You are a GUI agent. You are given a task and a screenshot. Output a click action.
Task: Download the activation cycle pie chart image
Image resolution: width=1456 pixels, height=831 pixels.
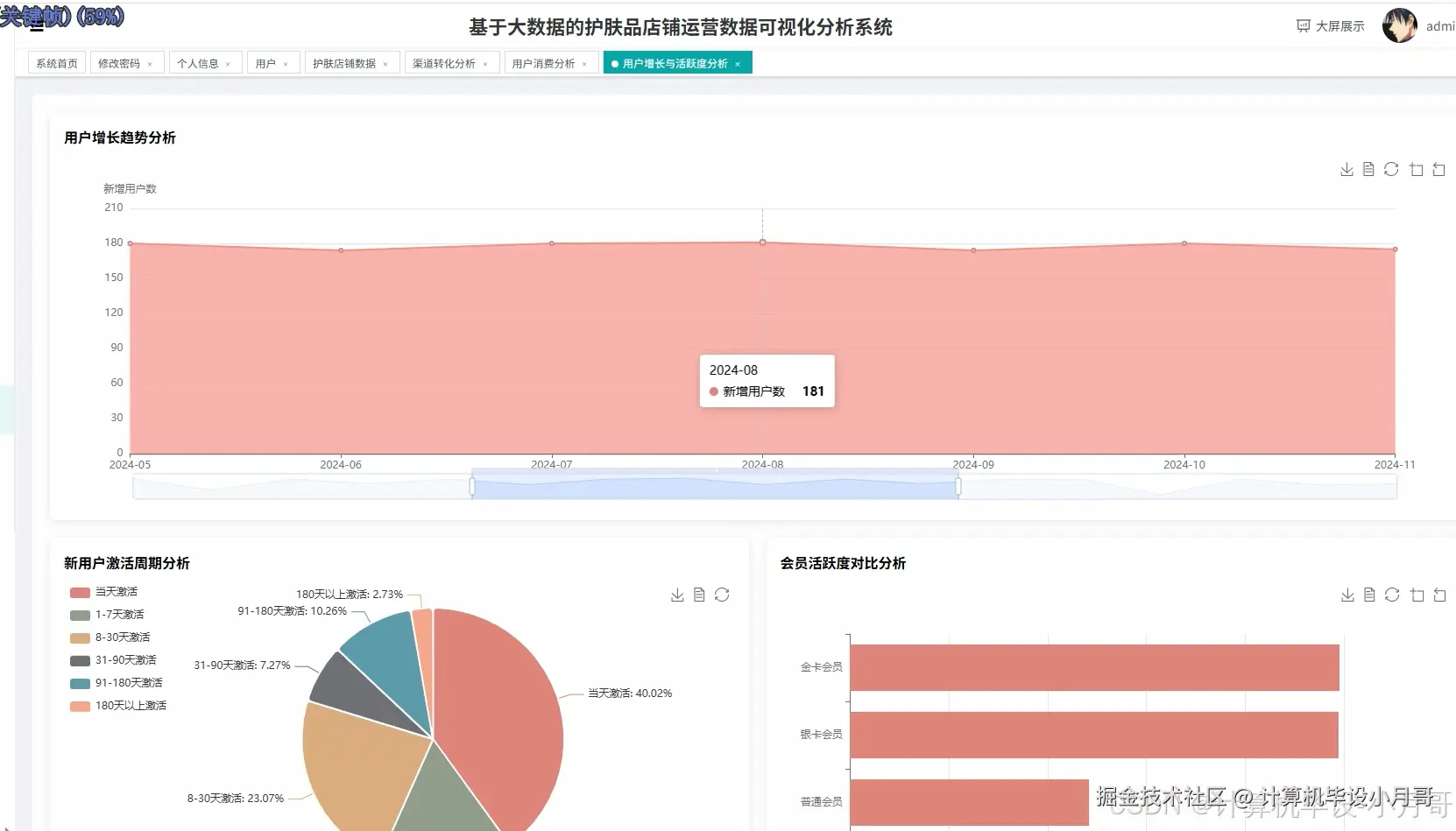[677, 595]
